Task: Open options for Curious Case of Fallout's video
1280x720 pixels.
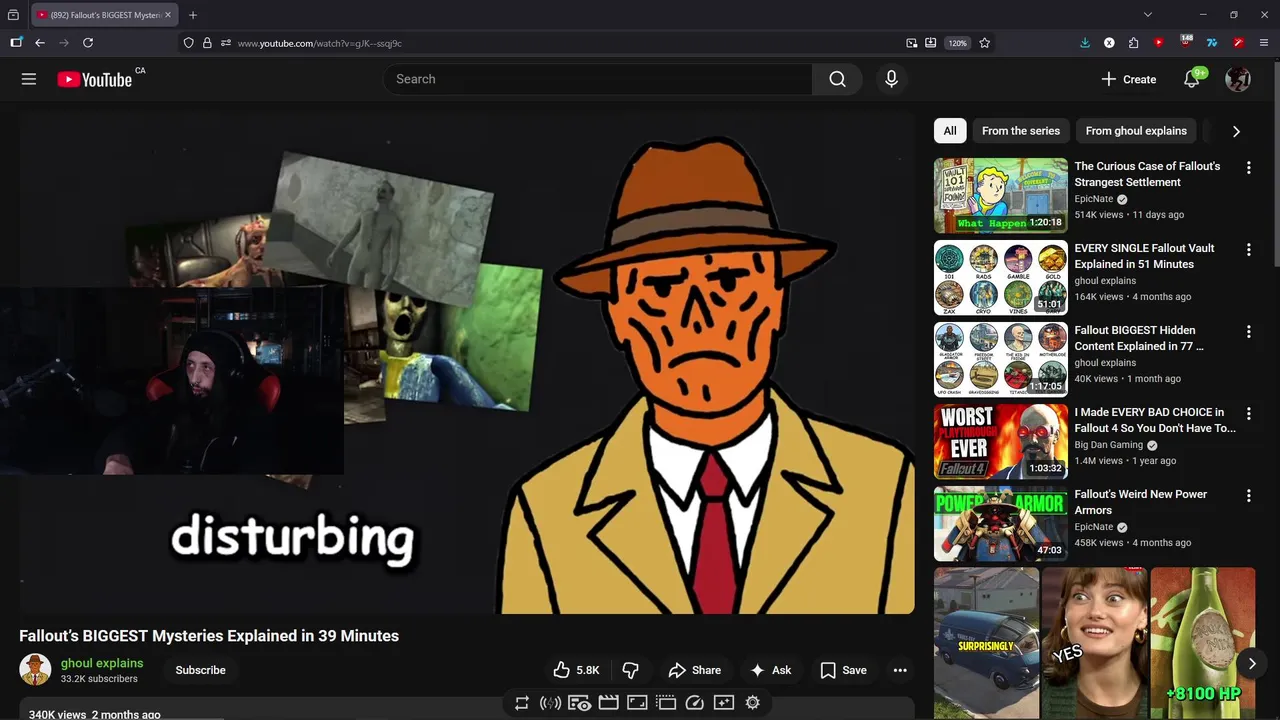Action: 1248,168
